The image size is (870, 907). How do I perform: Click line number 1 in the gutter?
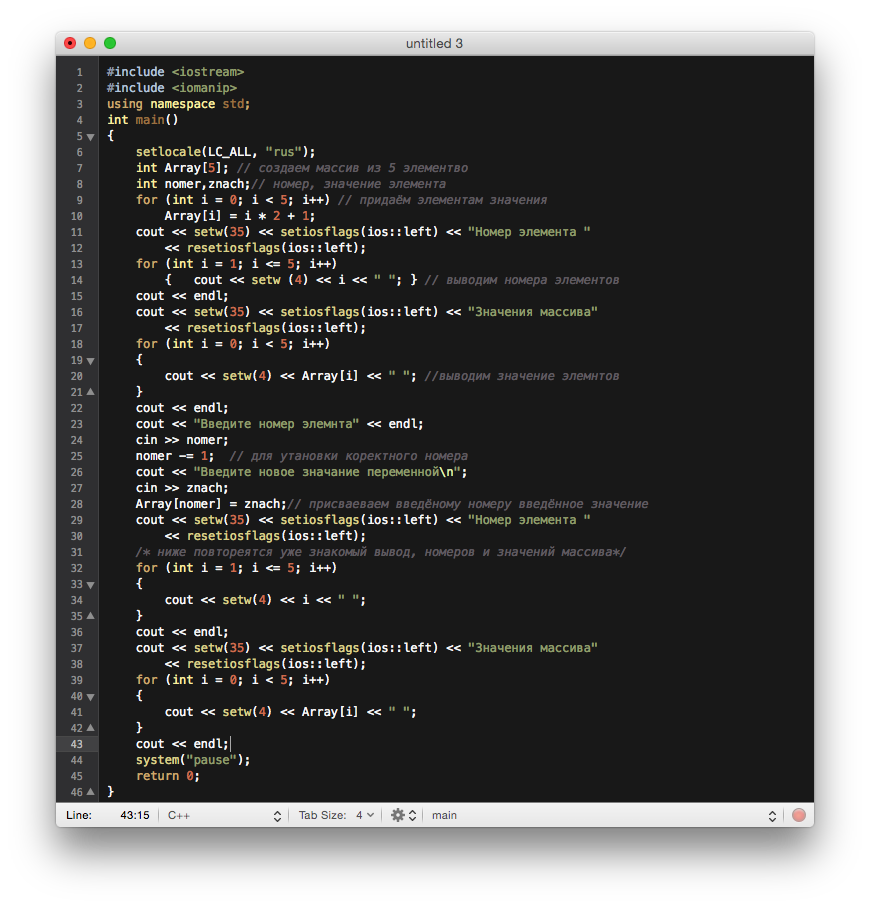point(80,72)
